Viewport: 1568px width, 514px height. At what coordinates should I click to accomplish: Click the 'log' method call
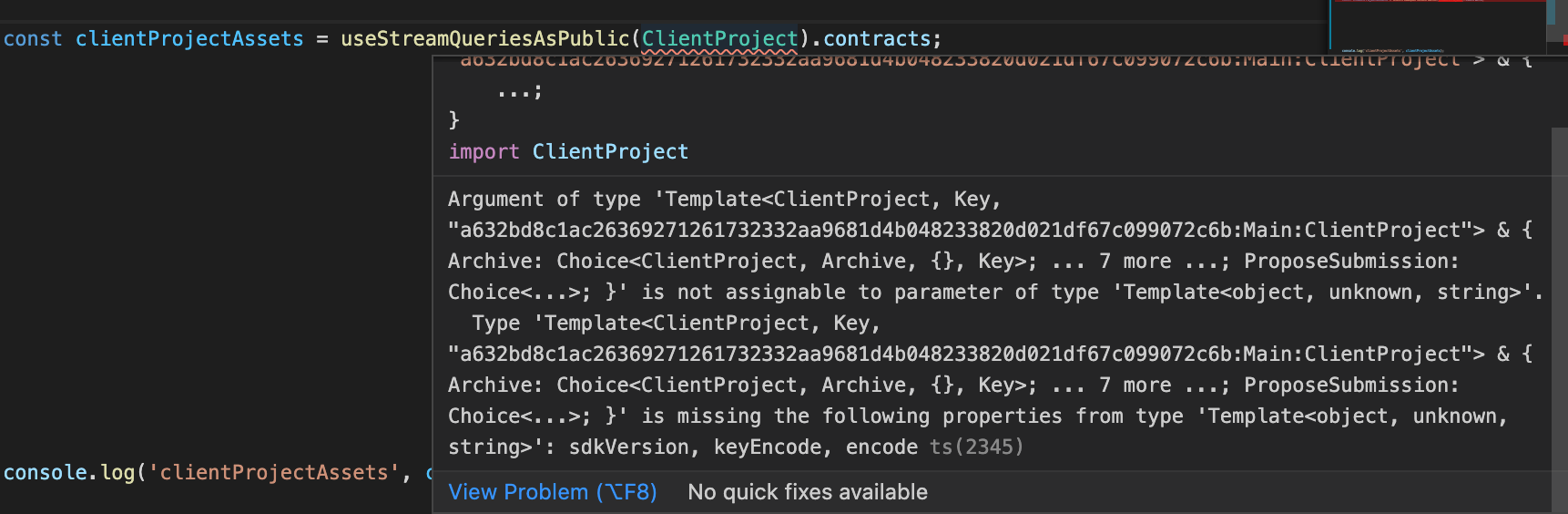(117, 473)
